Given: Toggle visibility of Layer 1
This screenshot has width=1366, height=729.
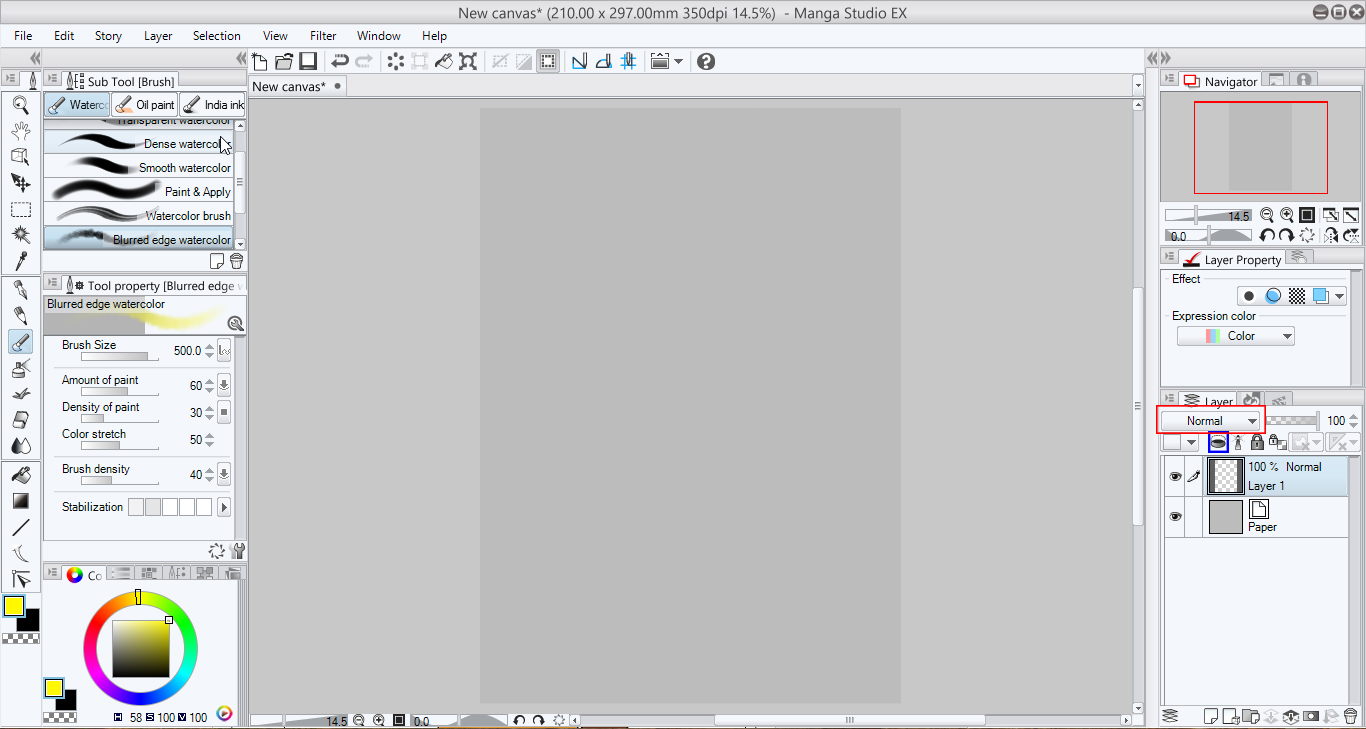Looking at the screenshot, I should (x=1175, y=477).
